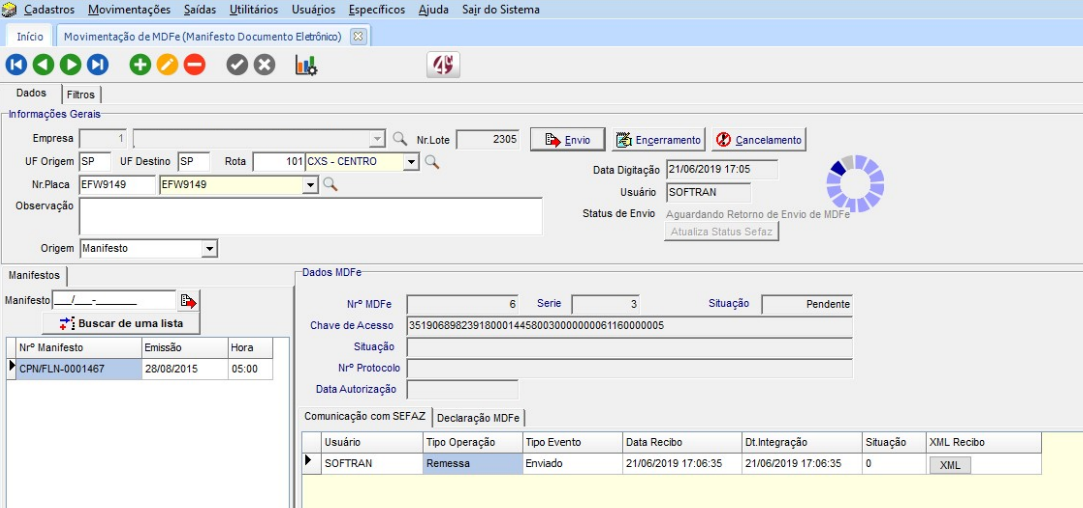
Task: Jump to the last record
Action: click(x=97, y=65)
